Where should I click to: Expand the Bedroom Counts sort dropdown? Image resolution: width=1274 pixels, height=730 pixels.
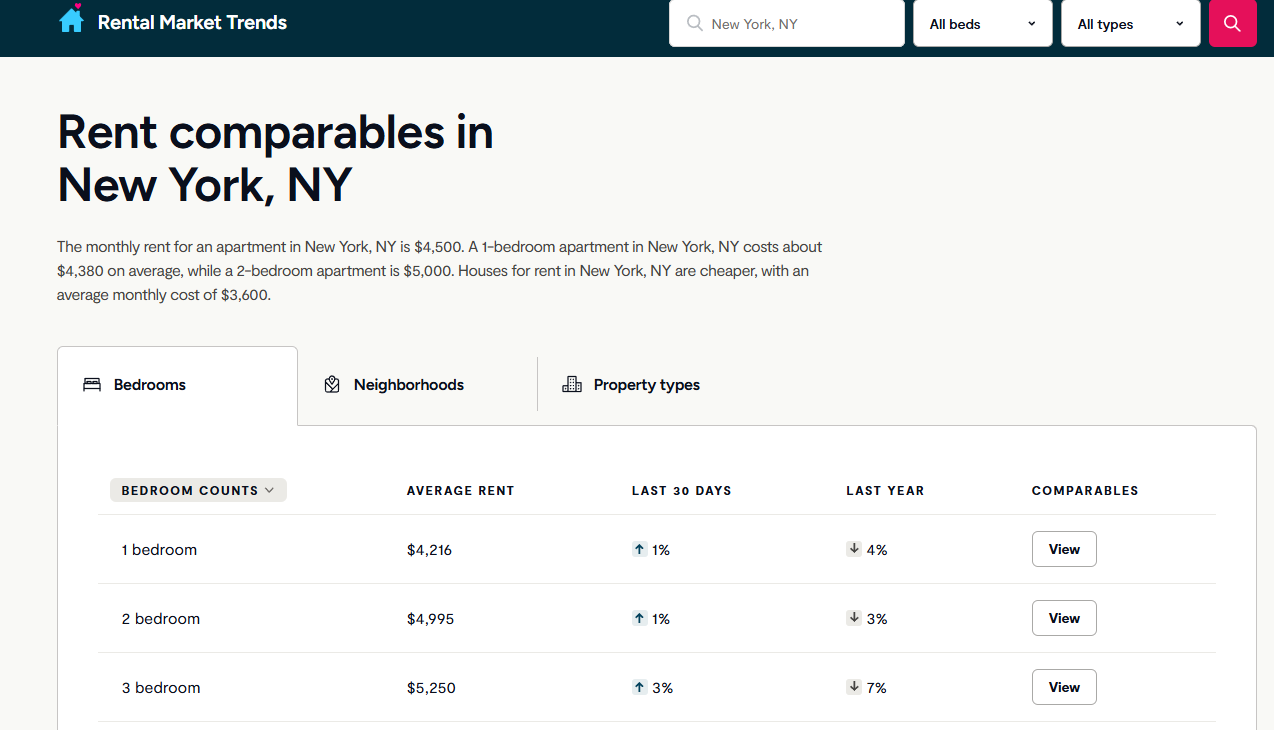pos(198,490)
